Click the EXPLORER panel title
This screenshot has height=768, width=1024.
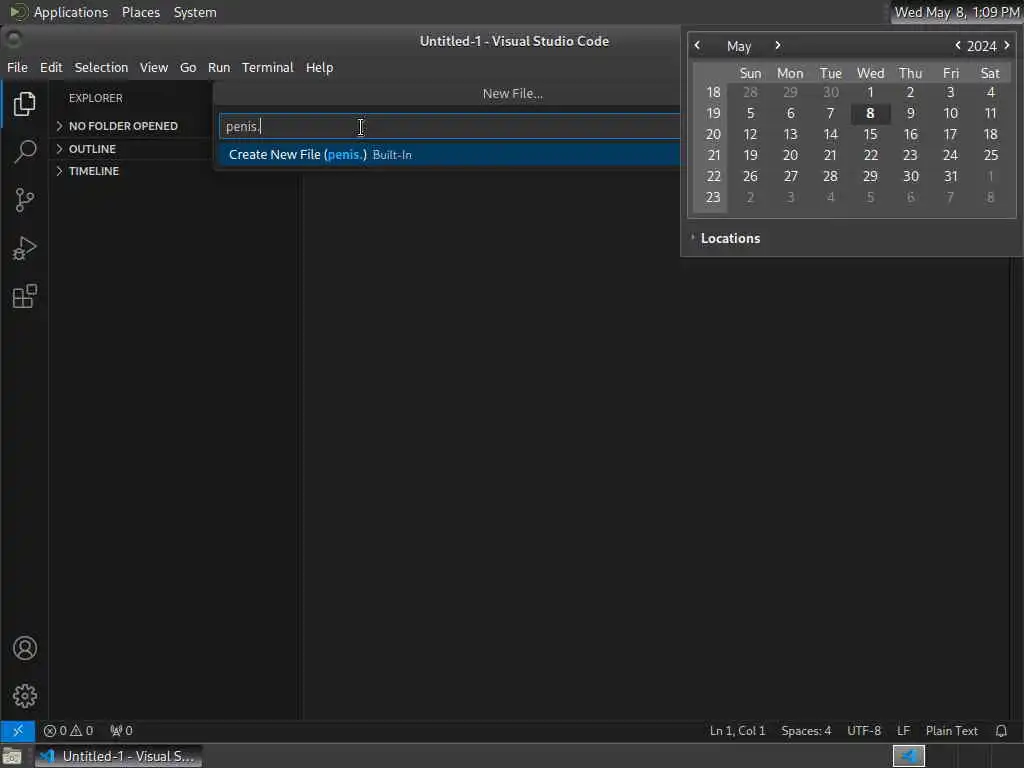click(x=95, y=98)
